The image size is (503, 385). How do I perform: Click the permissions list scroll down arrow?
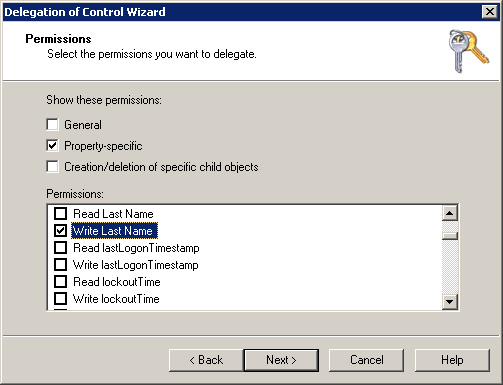[450, 302]
